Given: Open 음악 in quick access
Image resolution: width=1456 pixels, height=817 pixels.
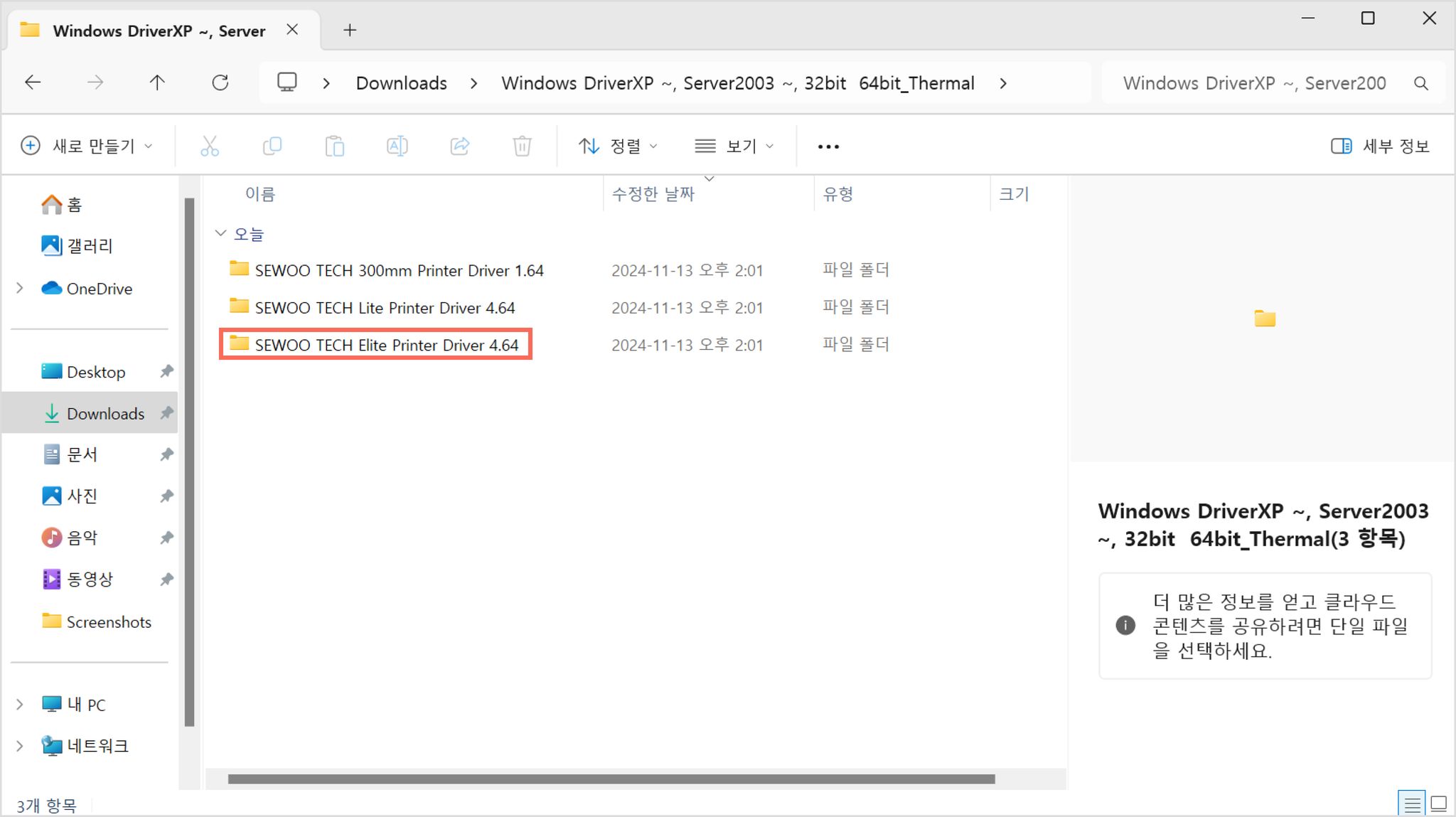Looking at the screenshot, I should [70, 538].
